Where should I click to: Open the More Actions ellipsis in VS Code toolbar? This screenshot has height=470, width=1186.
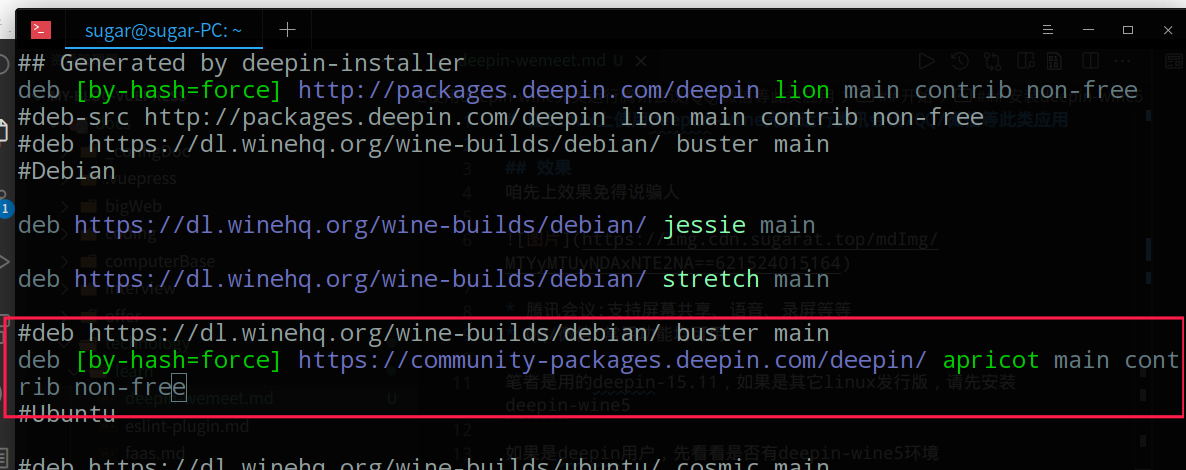point(1124,61)
